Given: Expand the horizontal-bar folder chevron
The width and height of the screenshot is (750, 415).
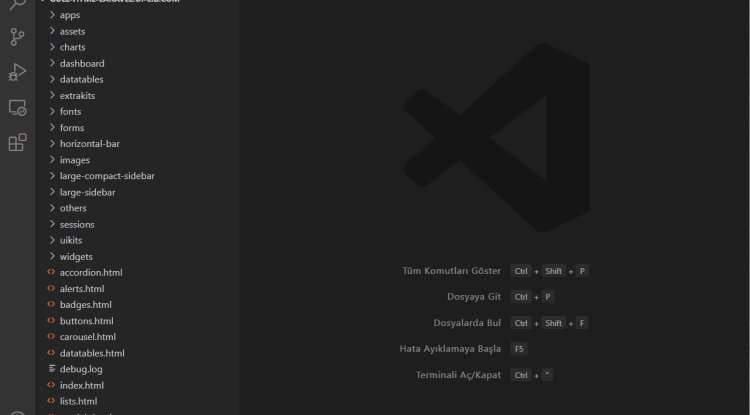Looking at the screenshot, I should [x=52, y=144].
